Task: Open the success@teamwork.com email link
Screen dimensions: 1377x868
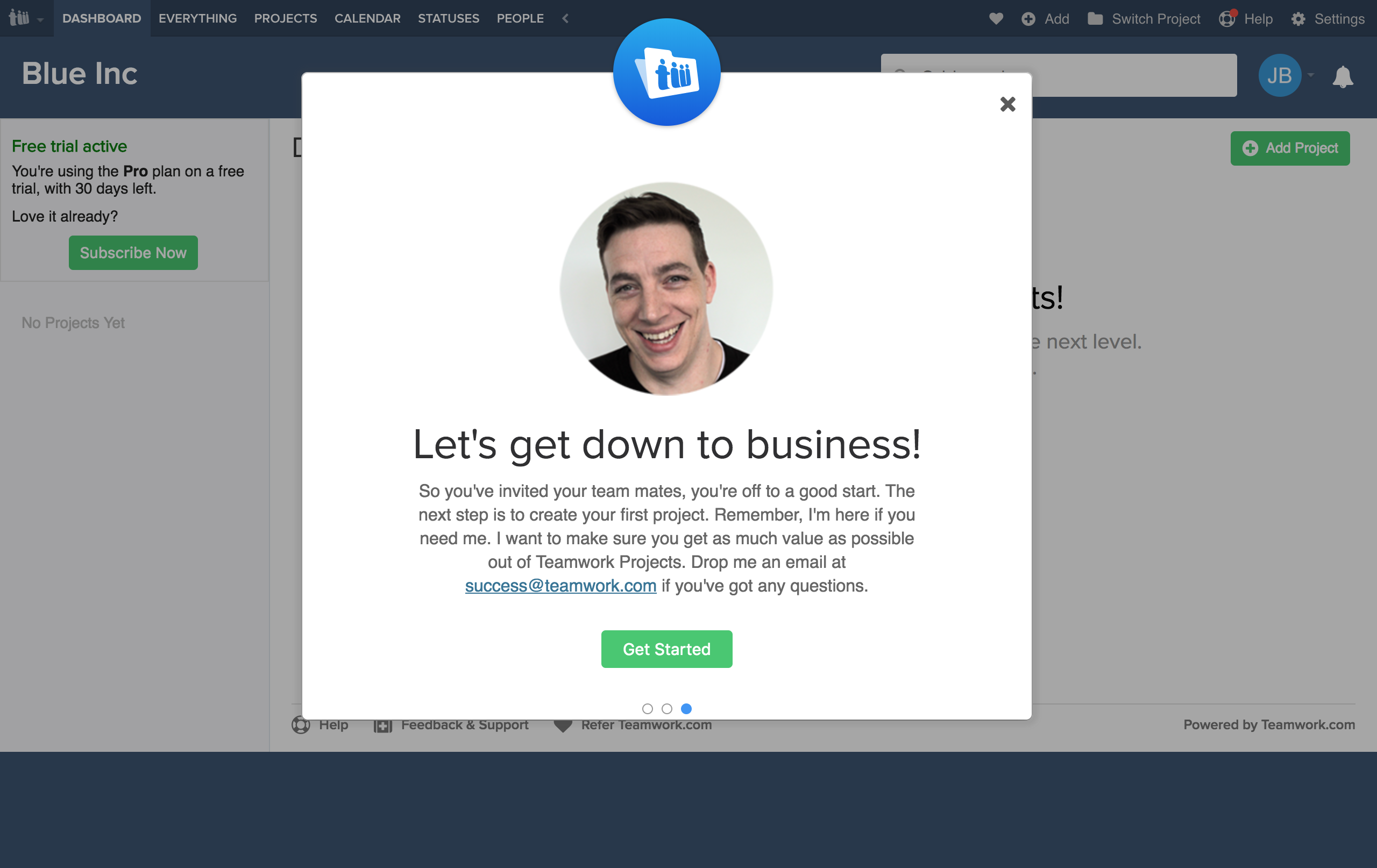Action: 560,586
